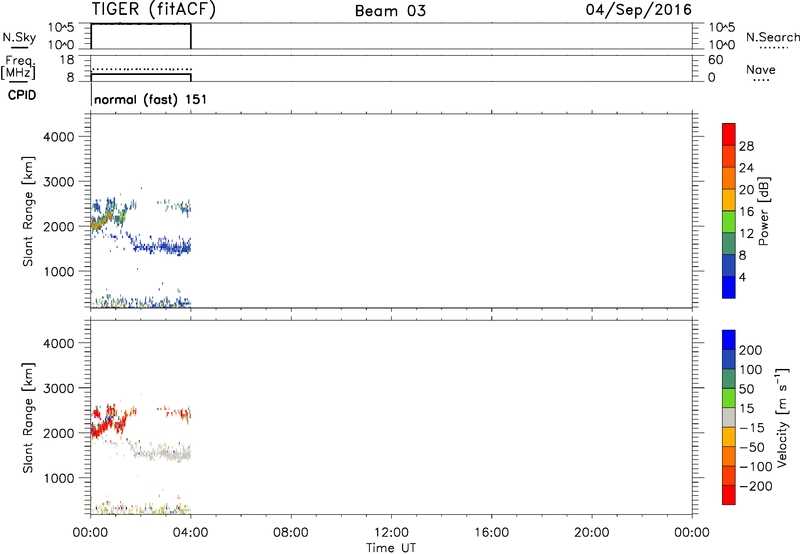Click the date '04/Sep/2016' in header
The height and width of the screenshot is (554, 800).
(639, 9)
